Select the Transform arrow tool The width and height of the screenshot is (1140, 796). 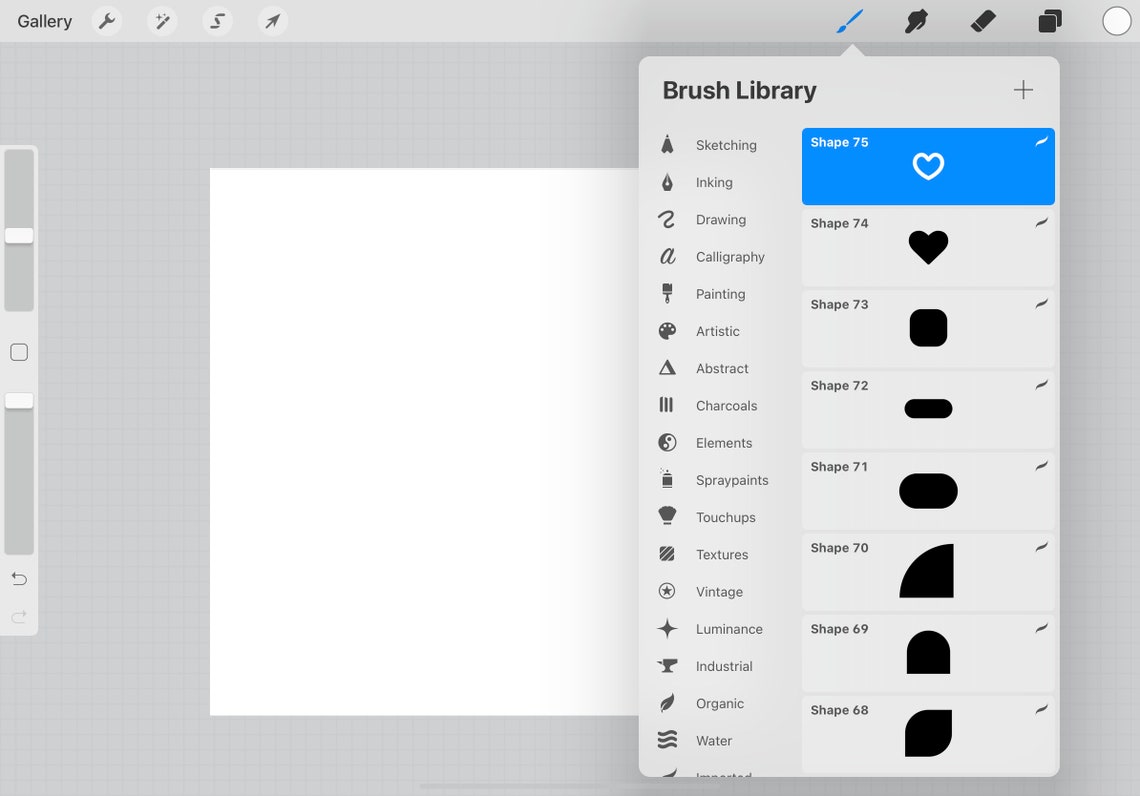point(272,20)
